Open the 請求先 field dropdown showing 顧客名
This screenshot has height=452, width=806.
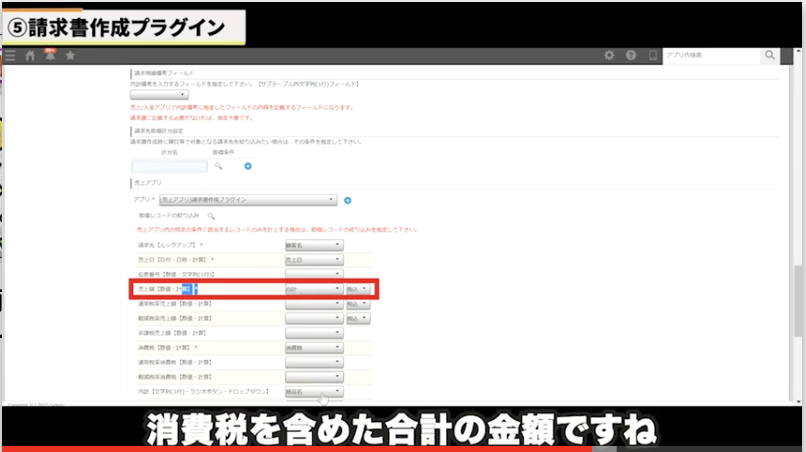click(x=313, y=244)
